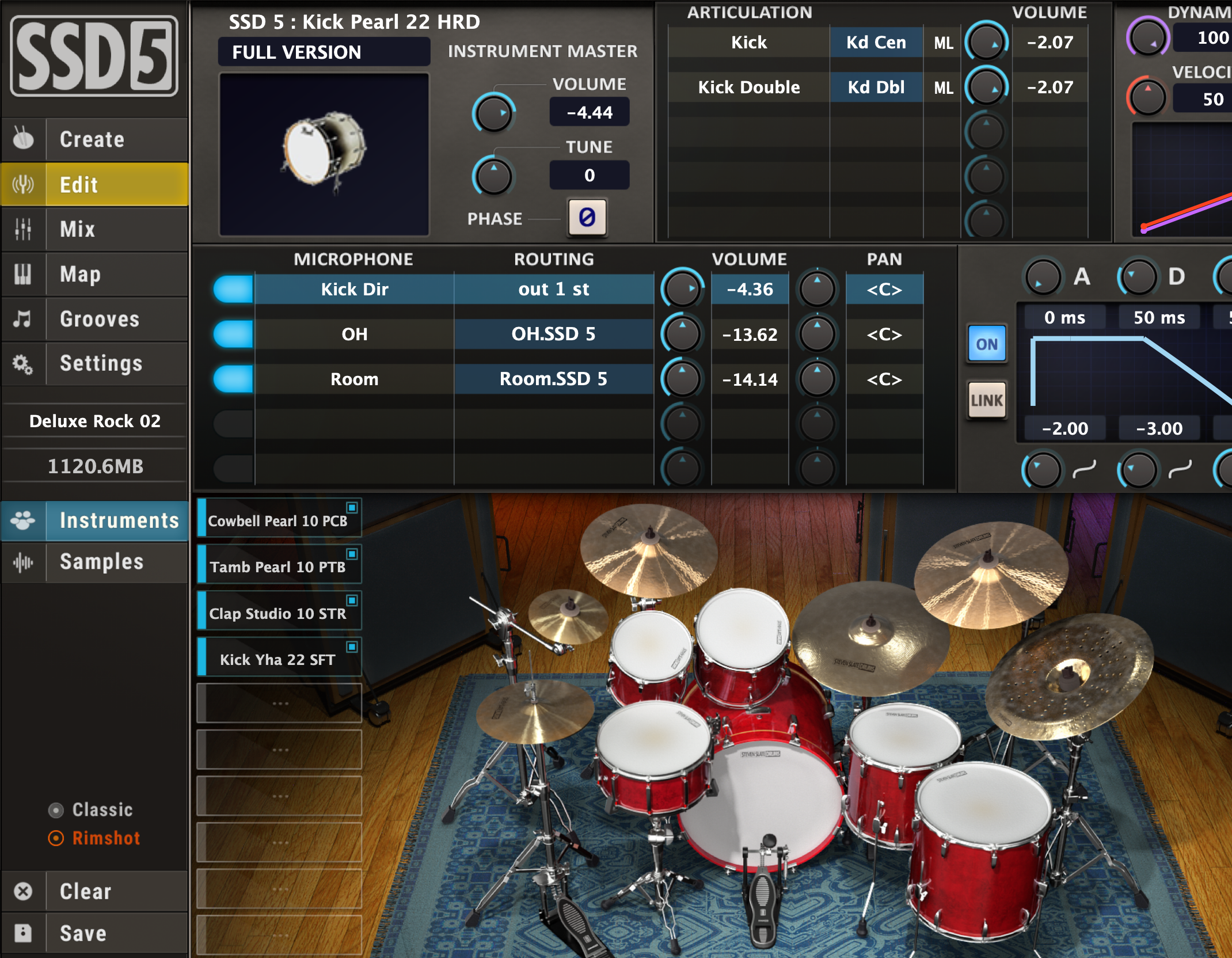Viewport: 1232px width, 958px height.
Task: Open the Mix panel via faders icon
Action: pyautogui.click(x=23, y=229)
